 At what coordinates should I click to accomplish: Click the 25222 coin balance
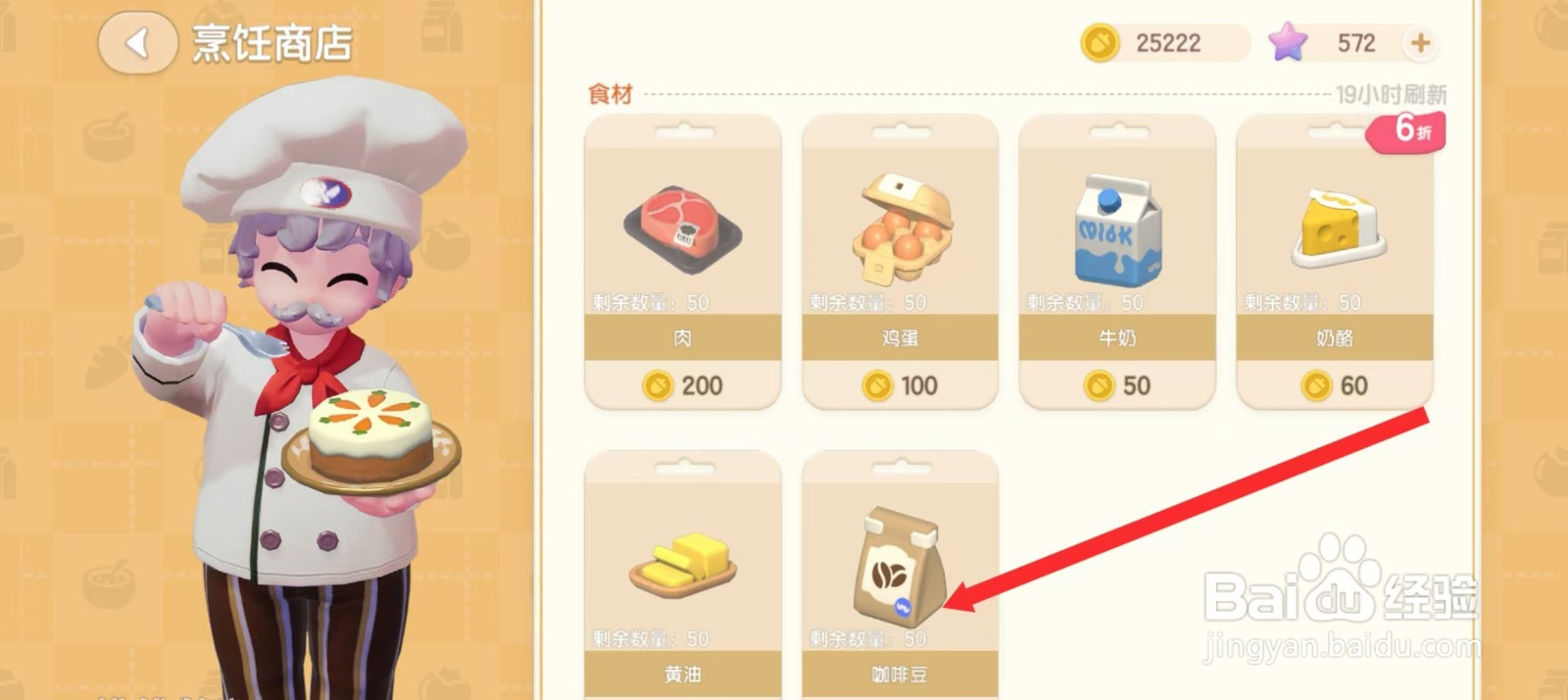tap(1168, 43)
